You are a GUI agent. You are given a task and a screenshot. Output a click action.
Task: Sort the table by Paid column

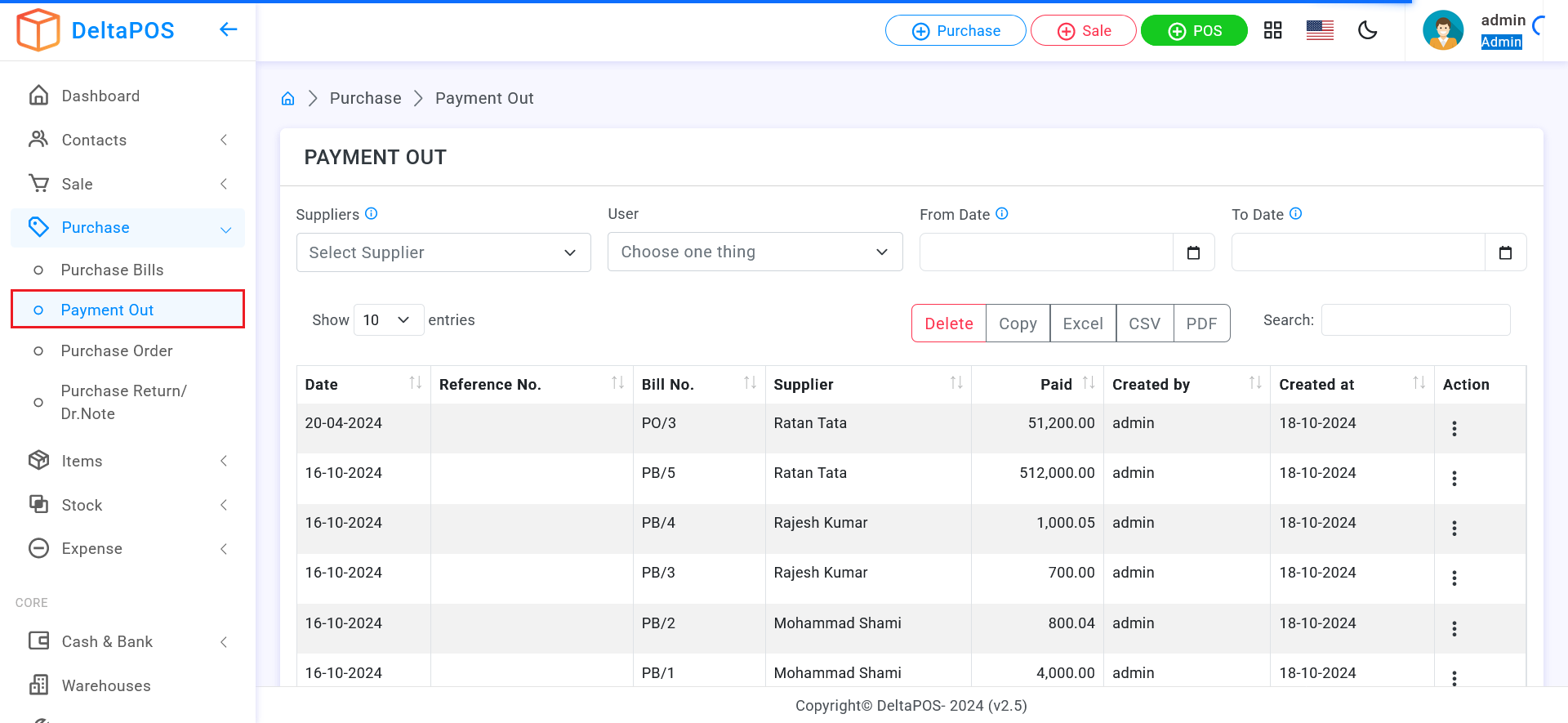[1088, 383]
